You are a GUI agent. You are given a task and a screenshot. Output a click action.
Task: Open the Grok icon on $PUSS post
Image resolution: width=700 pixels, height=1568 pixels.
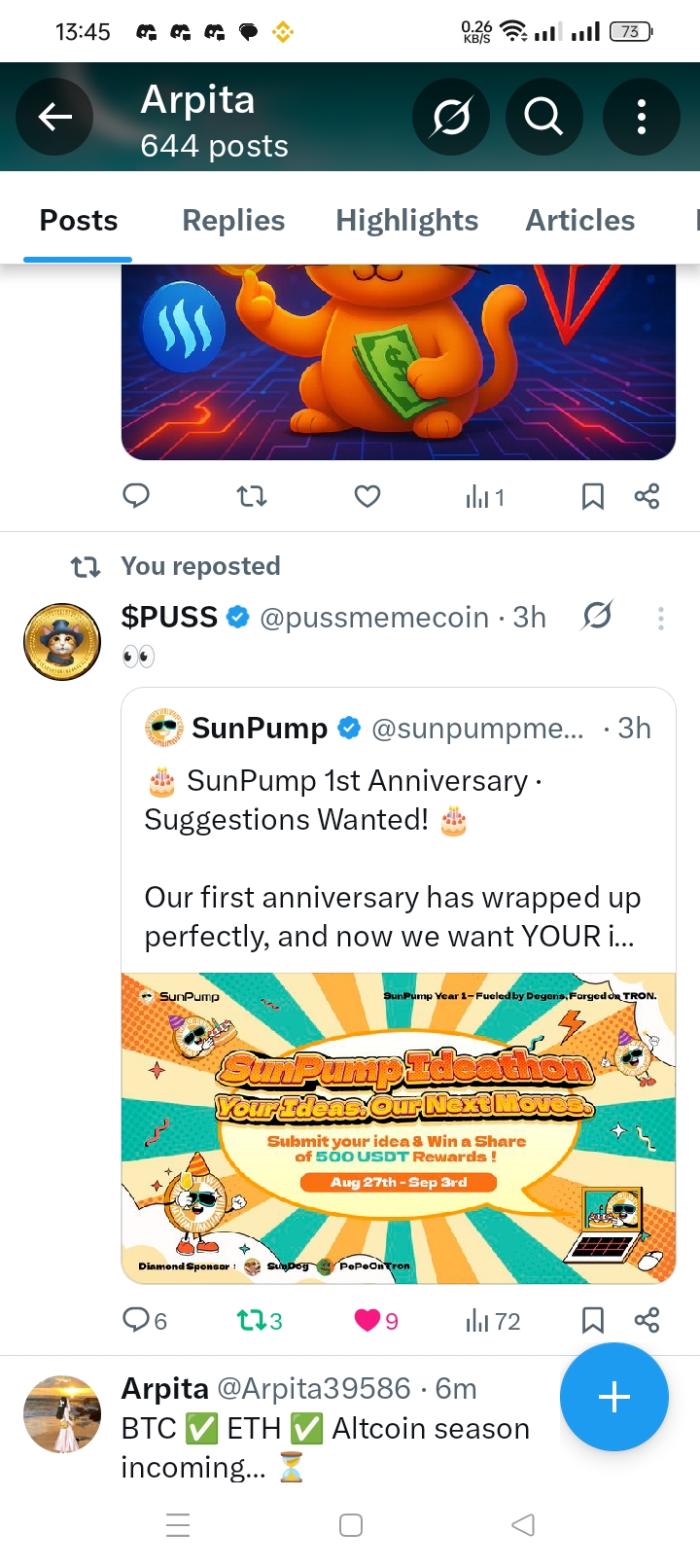click(597, 616)
